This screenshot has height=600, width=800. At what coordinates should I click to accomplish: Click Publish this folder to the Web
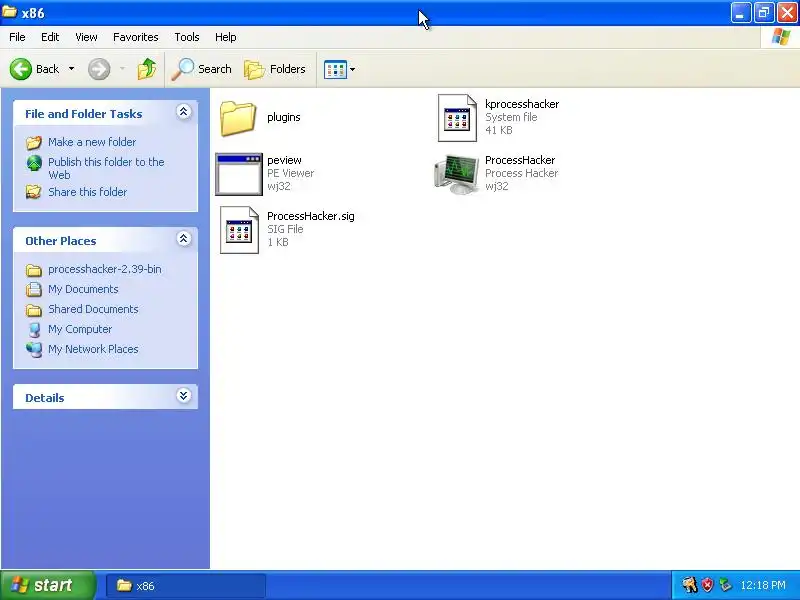coord(106,168)
